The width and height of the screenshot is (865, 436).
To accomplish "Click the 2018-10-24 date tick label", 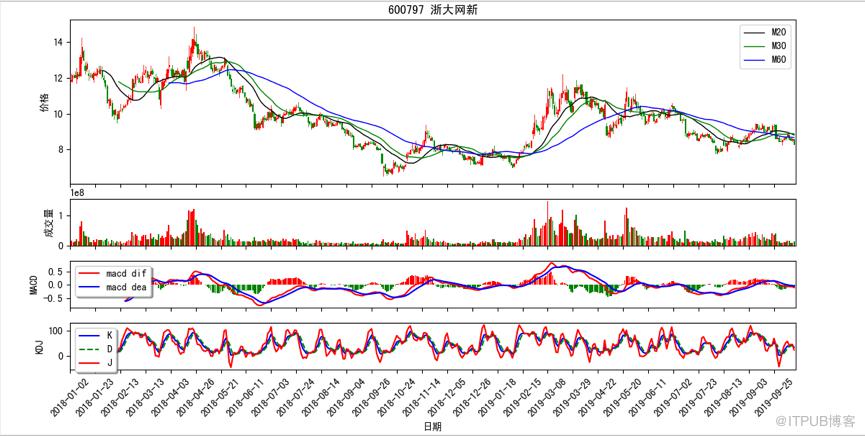I will point(386,395).
